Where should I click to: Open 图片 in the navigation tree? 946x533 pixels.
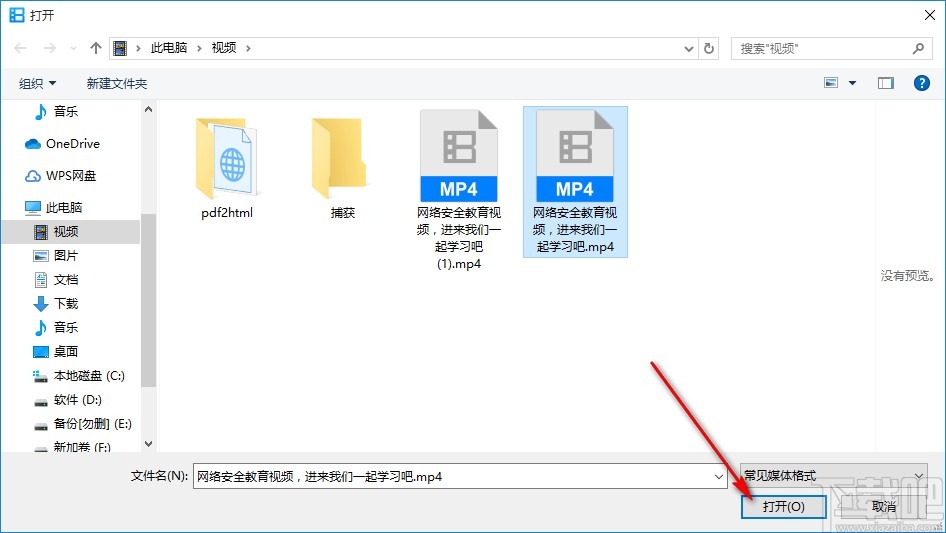click(x=56, y=256)
